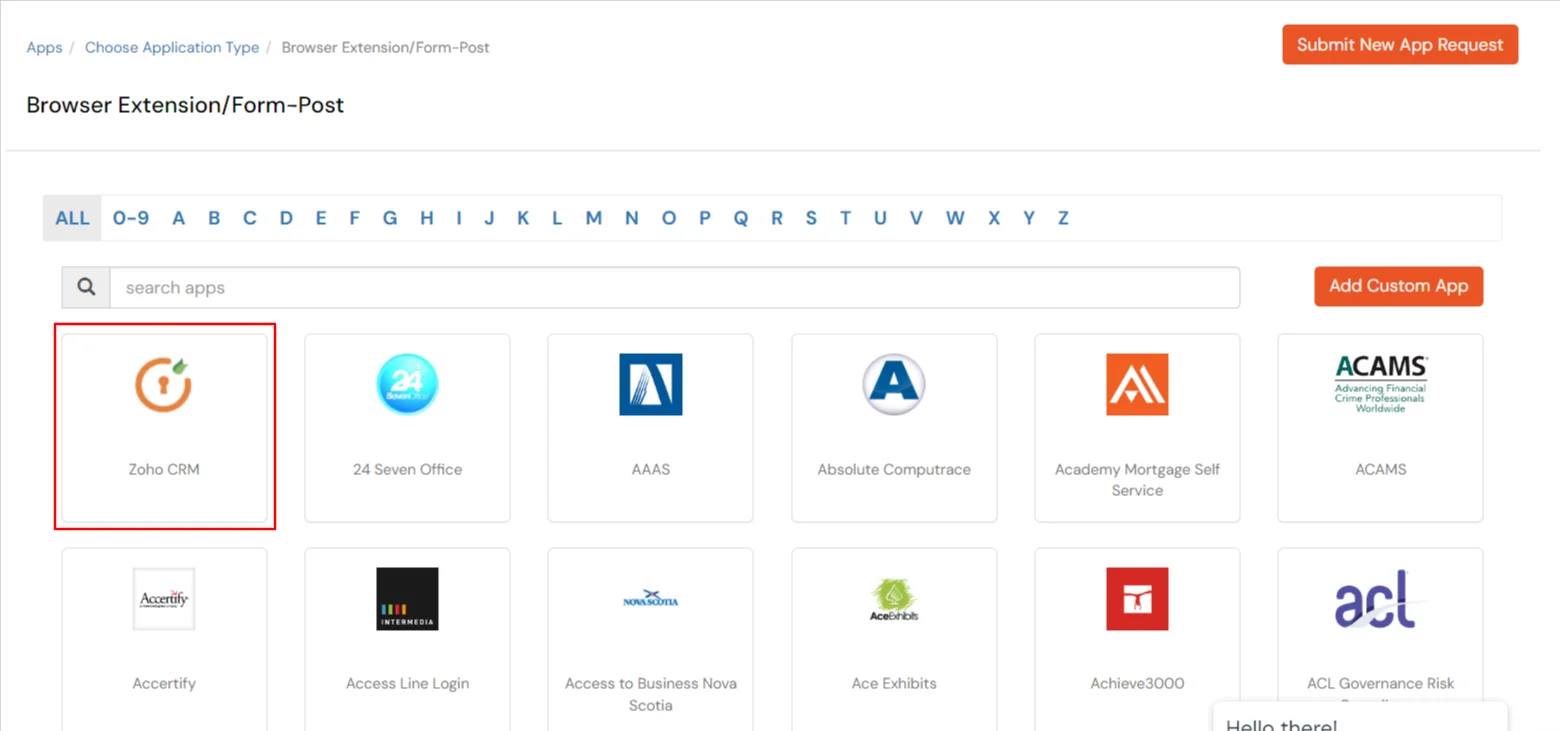Filter apps by letter Z
The image size is (1560, 731).
(1062, 217)
